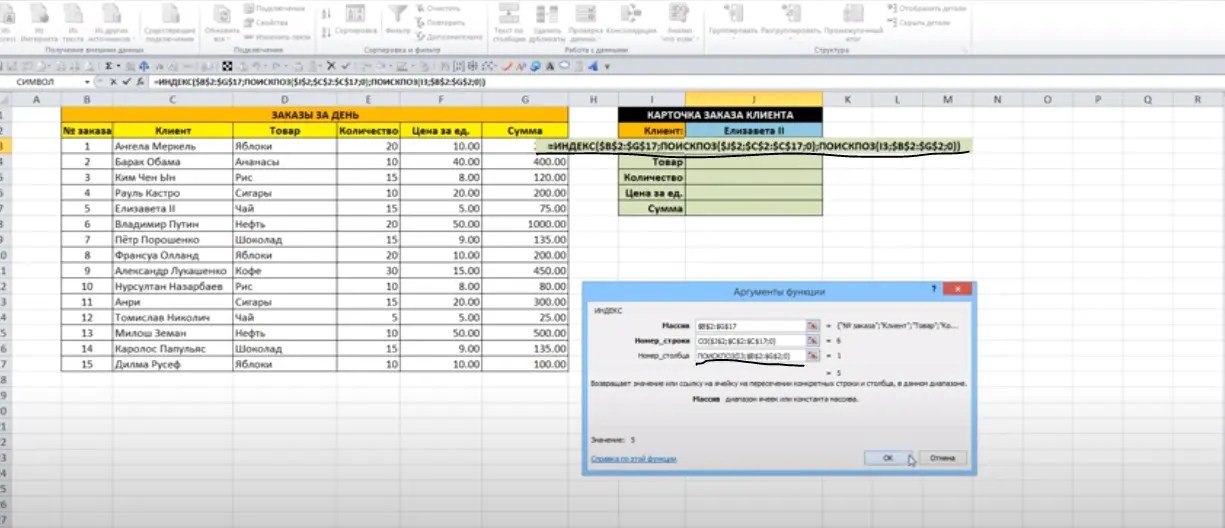Click the help question mark in the dialog title bar
This screenshot has width=1225, height=528.
point(934,290)
